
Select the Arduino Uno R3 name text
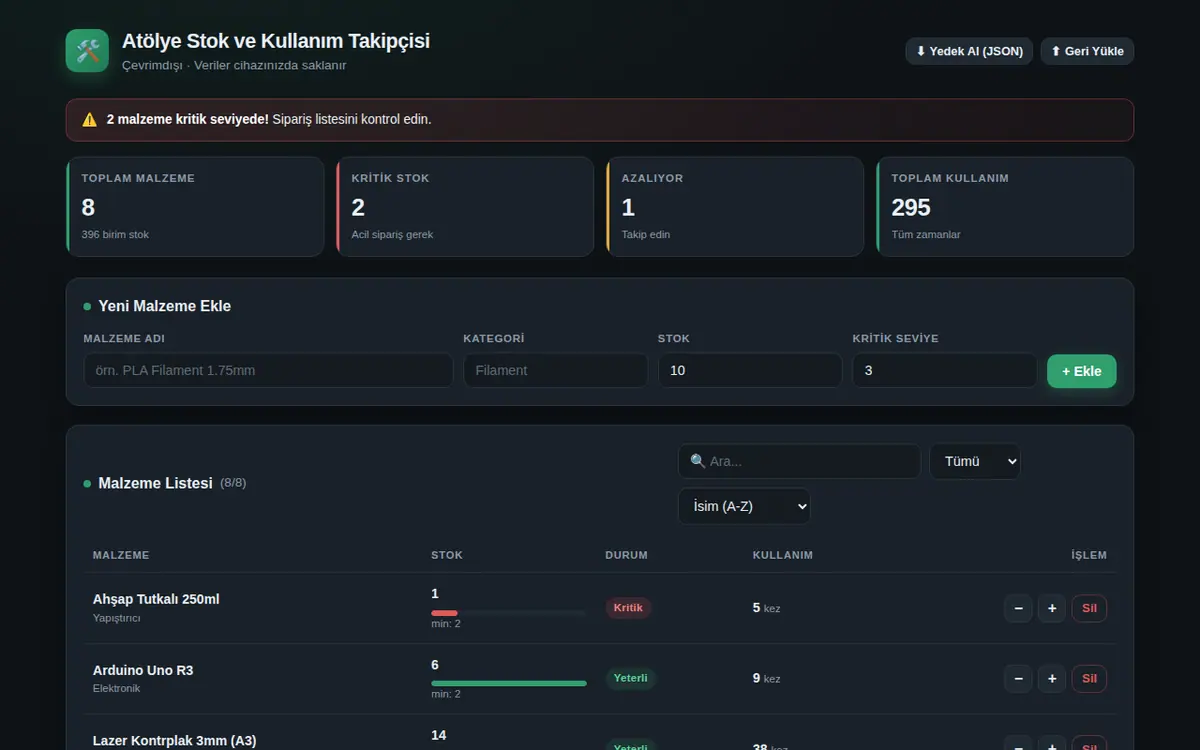[143, 670]
